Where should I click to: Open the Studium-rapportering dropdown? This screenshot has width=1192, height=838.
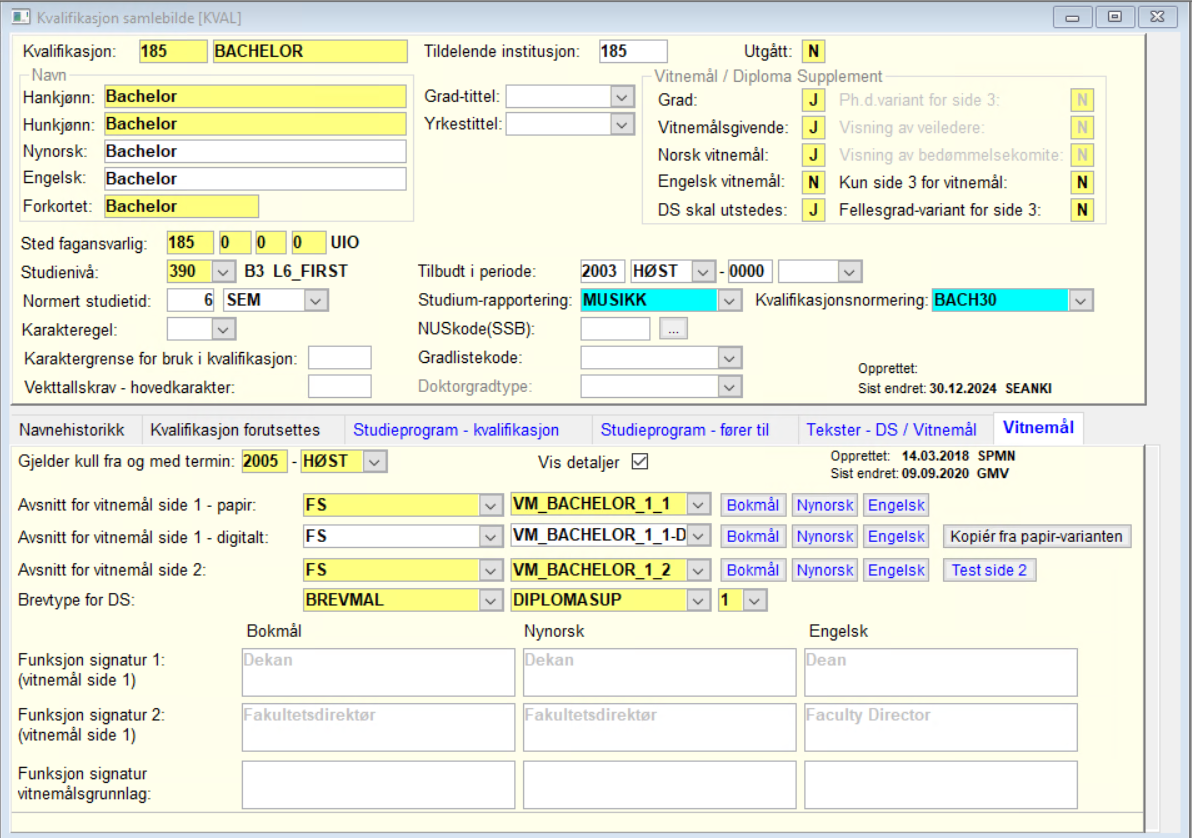[x=730, y=300]
